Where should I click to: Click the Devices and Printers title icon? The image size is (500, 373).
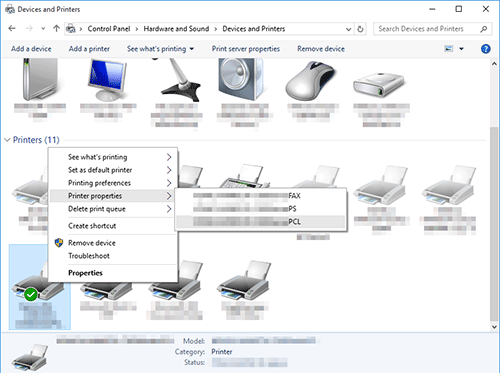10,9
